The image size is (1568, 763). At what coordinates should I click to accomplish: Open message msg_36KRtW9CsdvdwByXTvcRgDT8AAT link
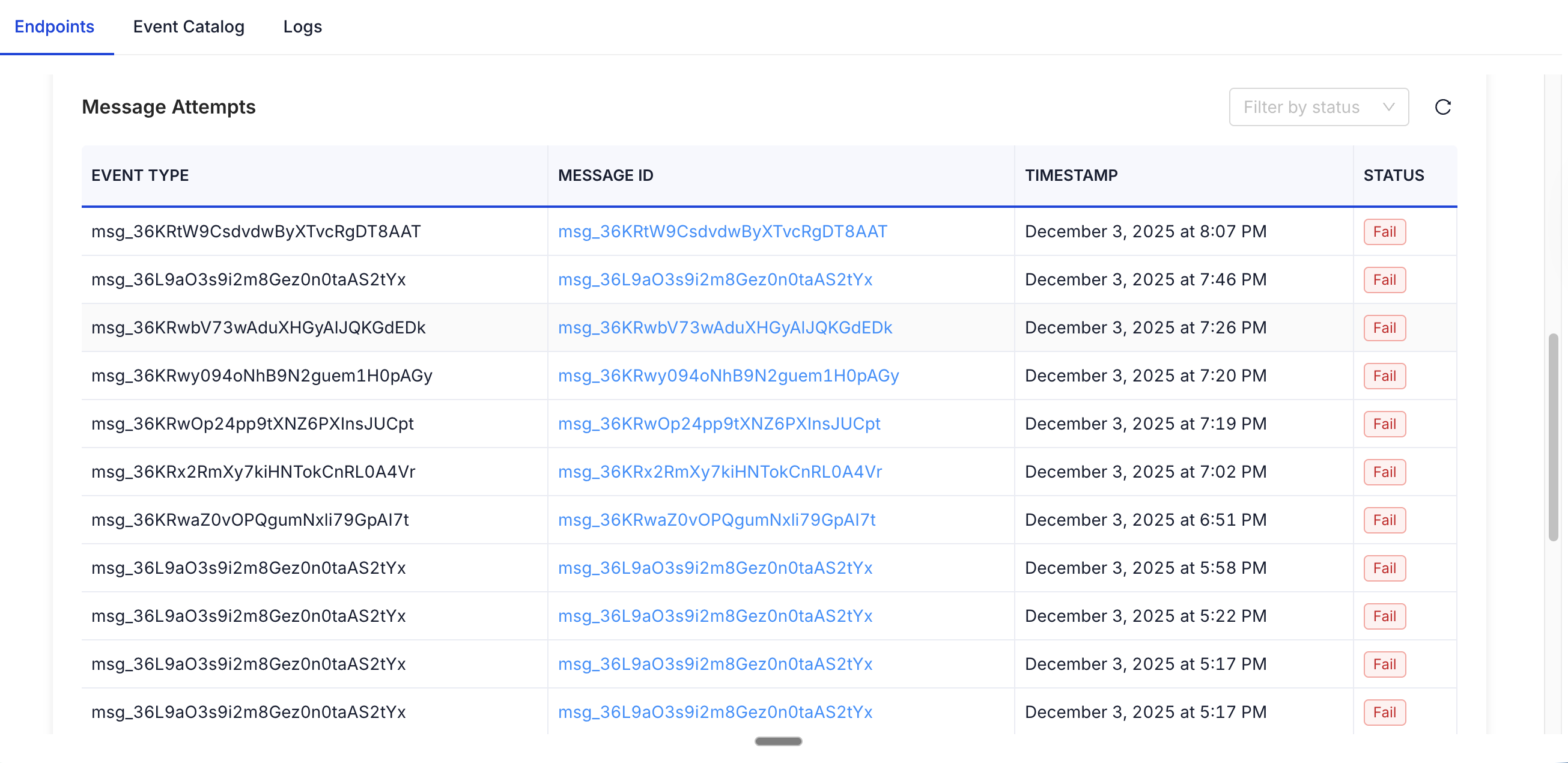(x=722, y=231)
